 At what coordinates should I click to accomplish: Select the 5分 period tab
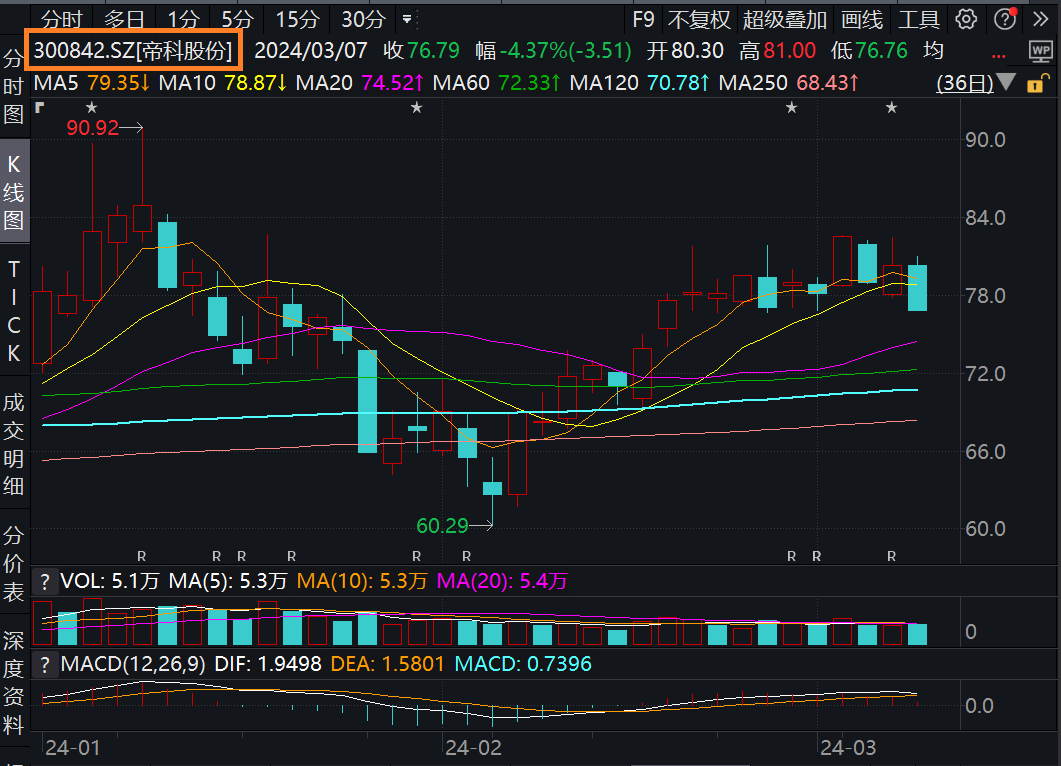pyautogui.click(x=237, y=20)
